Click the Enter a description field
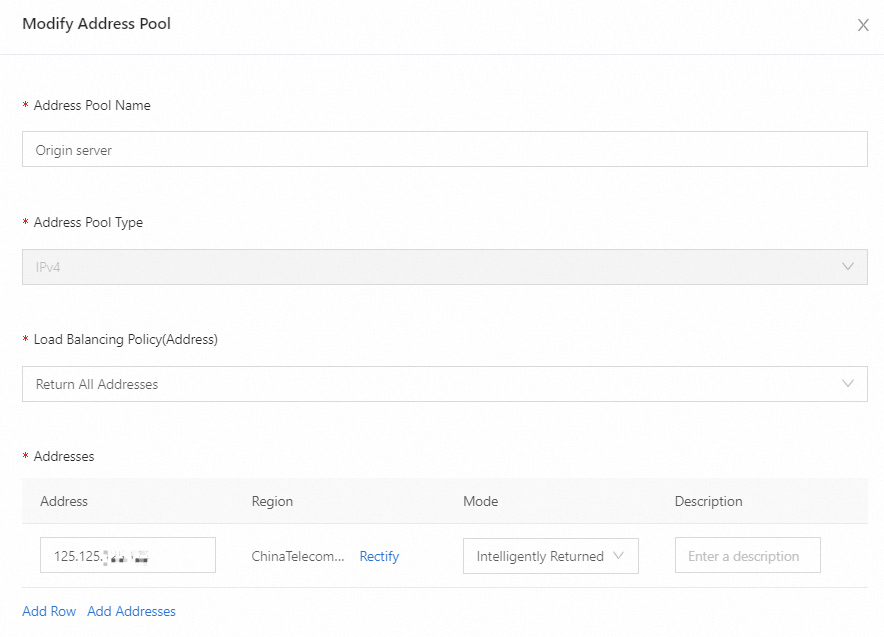 point(747,556)
